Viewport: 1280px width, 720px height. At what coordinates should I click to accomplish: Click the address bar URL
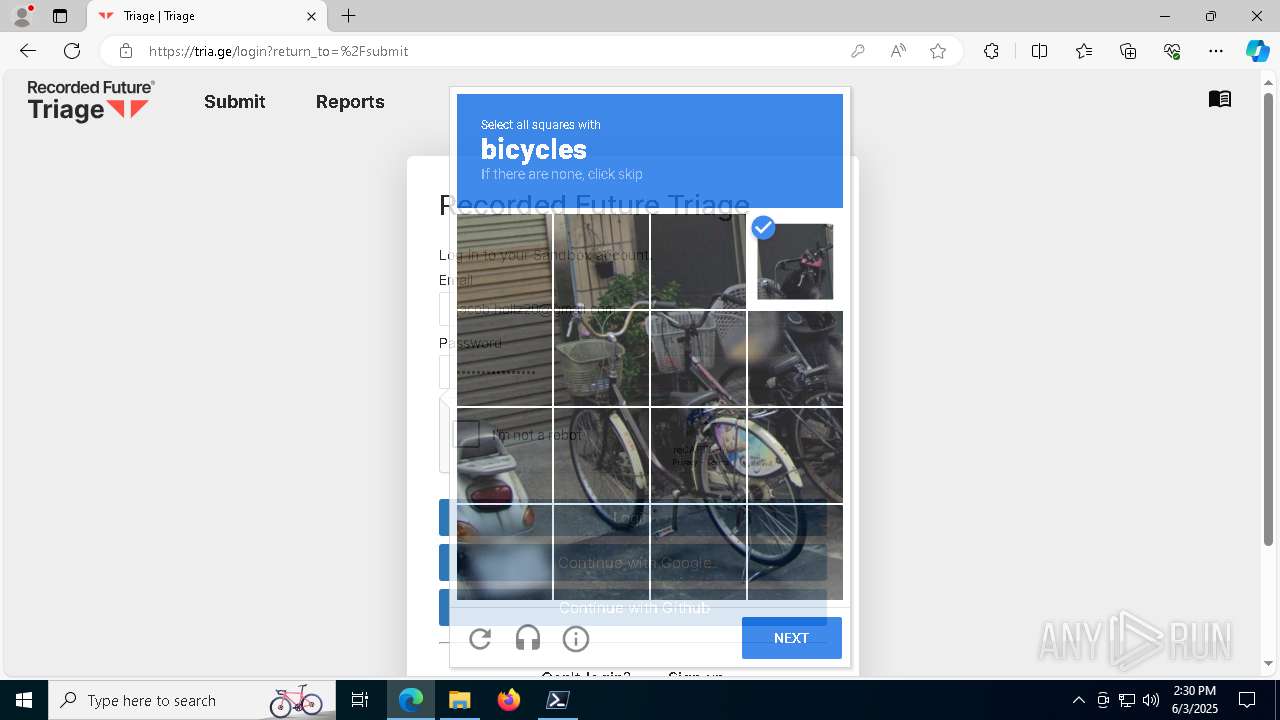pos(278,51)
